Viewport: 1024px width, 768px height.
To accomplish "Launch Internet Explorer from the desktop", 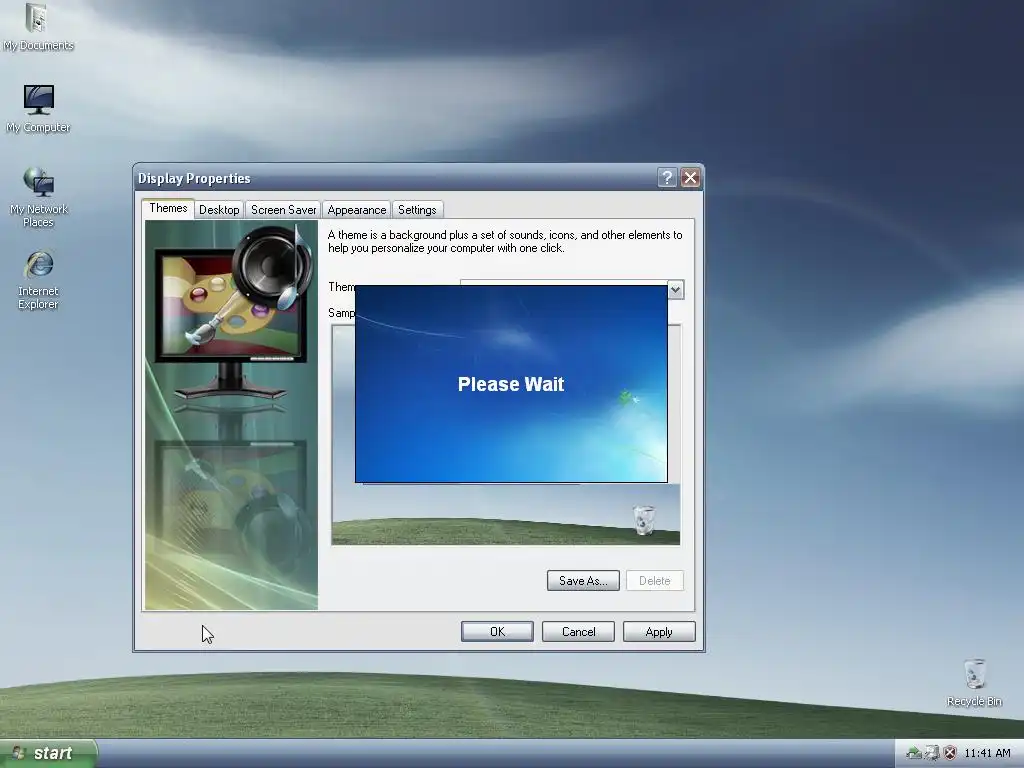I will pyautogui.click(x=39, y=280).
